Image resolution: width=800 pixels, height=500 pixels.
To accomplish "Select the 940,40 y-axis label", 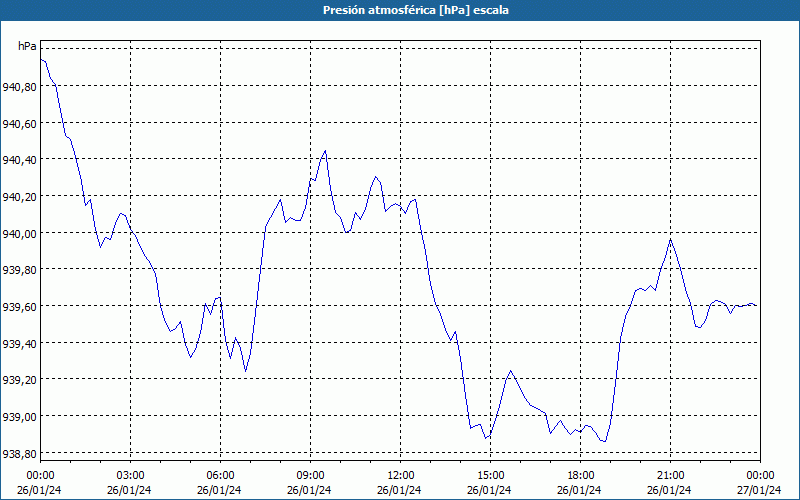I will (x=19, y=160).
